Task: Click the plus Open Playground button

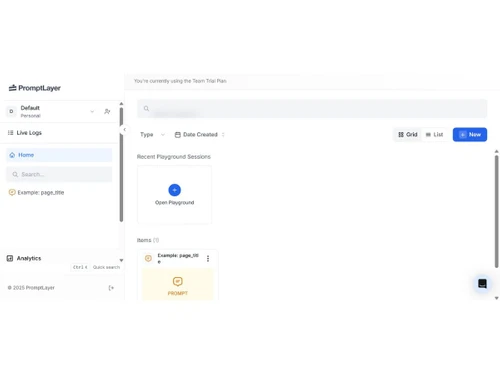Action: tap(174, 190)
